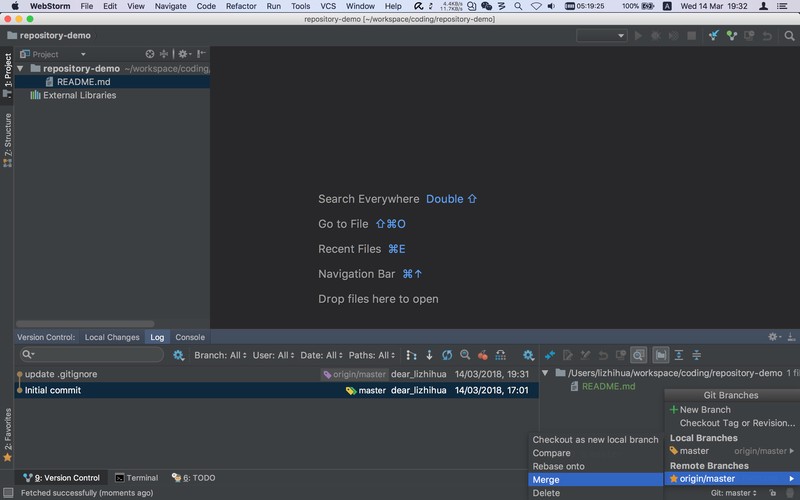Click Collapse All in changes pane

click(x=696, y=355)
